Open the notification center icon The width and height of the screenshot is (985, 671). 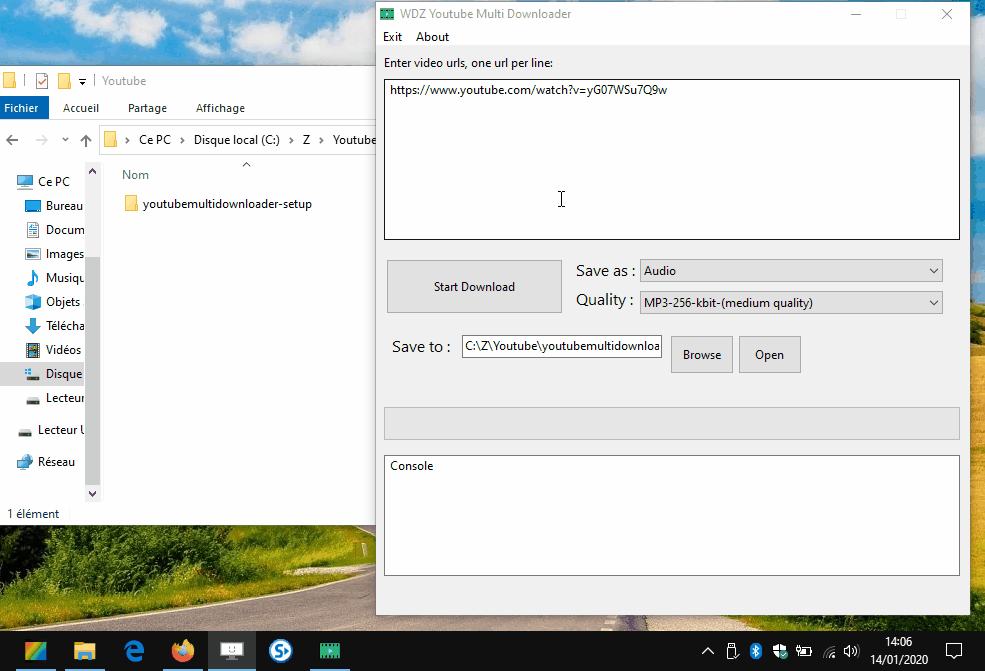954,651
